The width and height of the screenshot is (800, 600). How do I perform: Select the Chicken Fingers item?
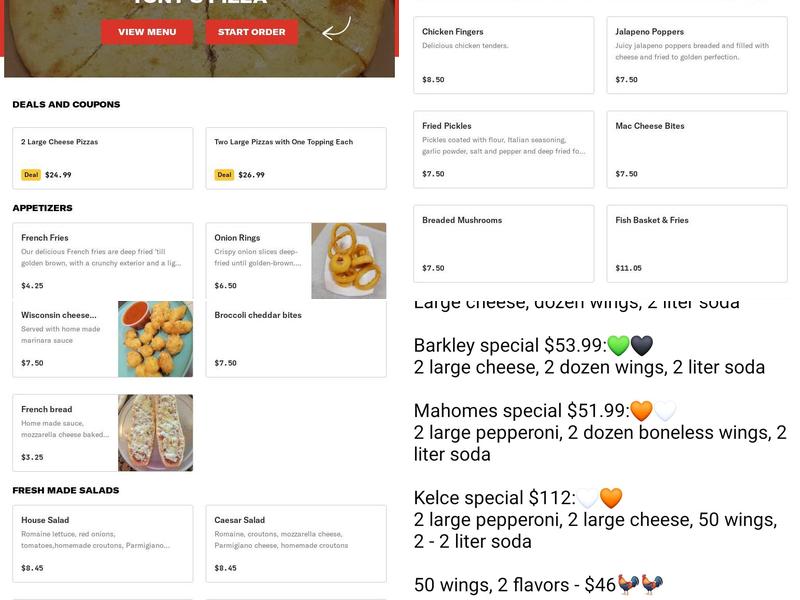[503, 55]
